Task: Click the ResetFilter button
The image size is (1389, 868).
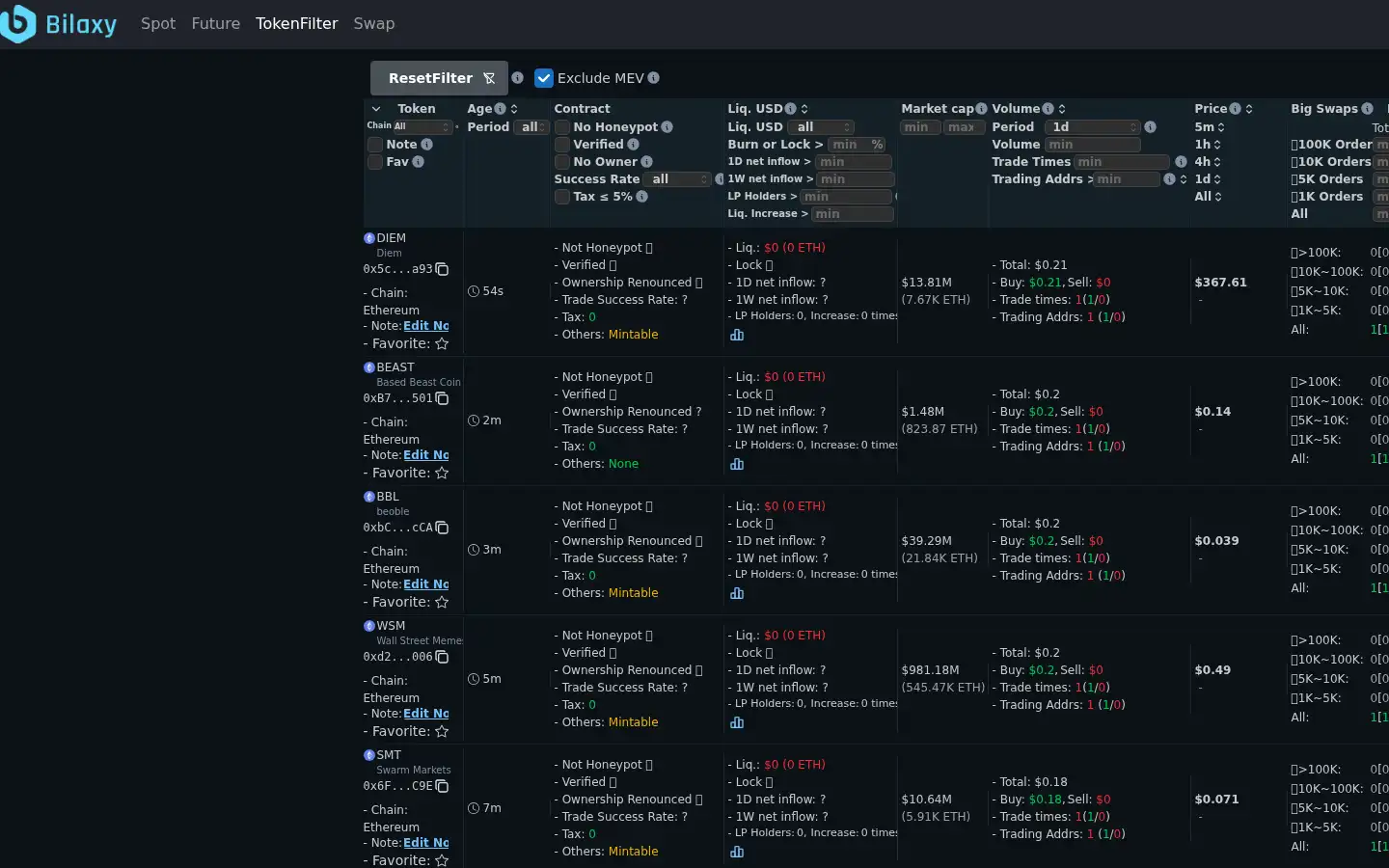Action: click(439, 78)
